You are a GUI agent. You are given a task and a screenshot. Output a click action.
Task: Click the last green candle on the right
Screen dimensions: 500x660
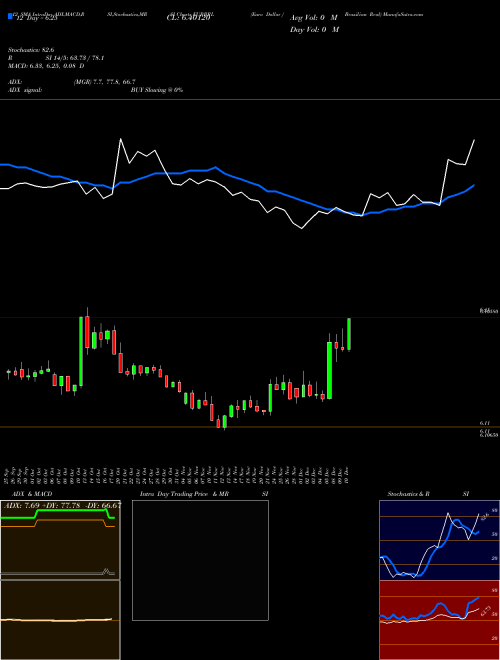pyautogui.click(x=349, y=334)
